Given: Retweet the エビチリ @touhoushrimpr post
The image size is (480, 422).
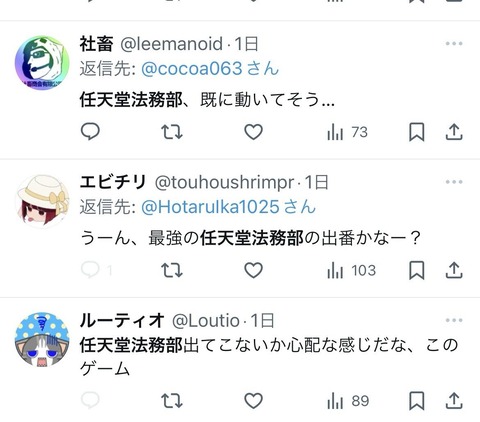Looking at the screenshot, I should 172,270.
